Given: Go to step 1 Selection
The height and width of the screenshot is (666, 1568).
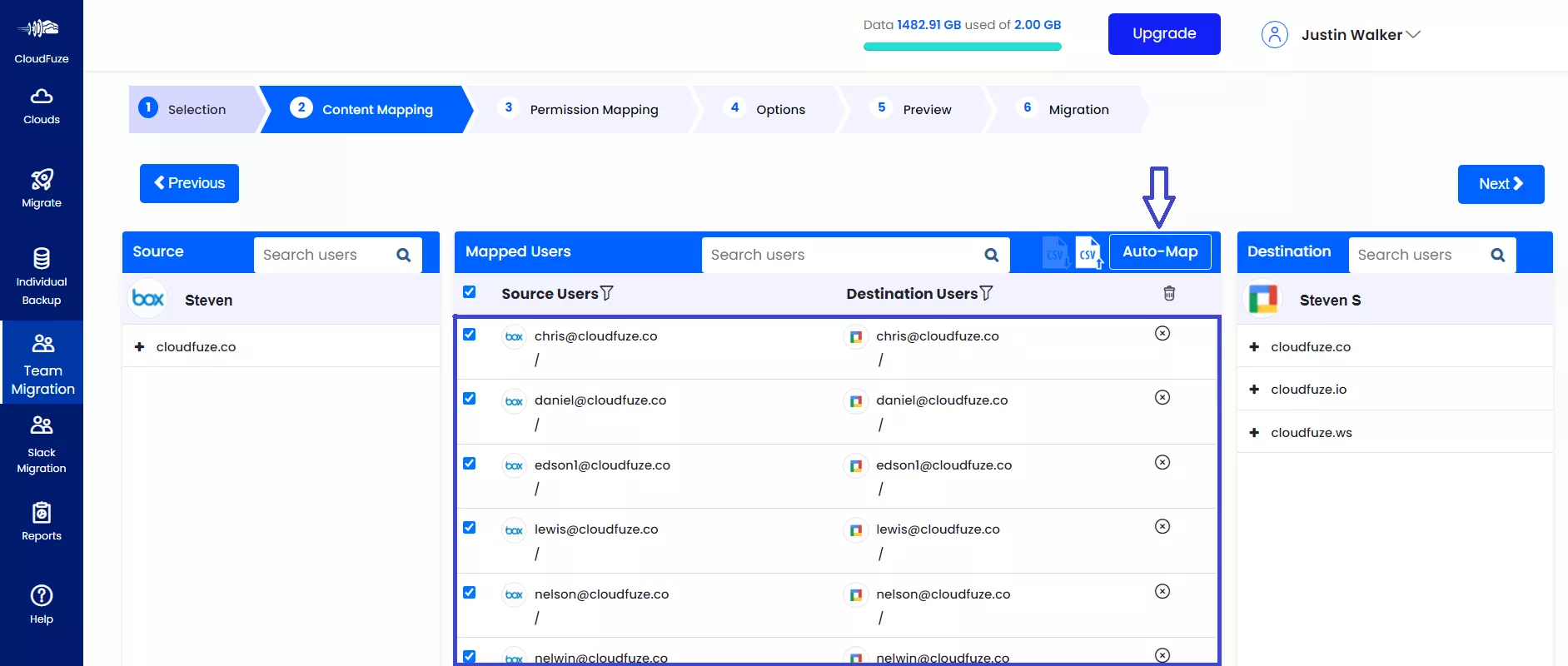Looking at the screenshot, I should pos(194,109).
